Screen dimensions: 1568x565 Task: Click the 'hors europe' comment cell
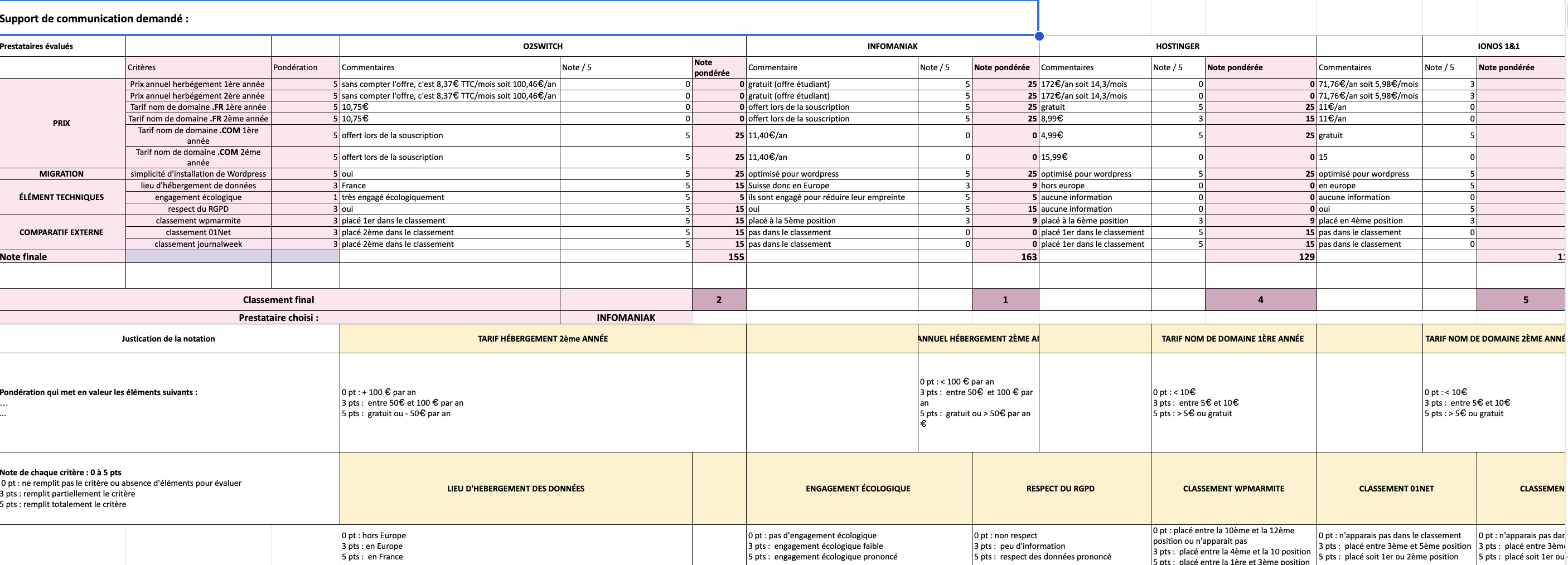click(1095, 186)
